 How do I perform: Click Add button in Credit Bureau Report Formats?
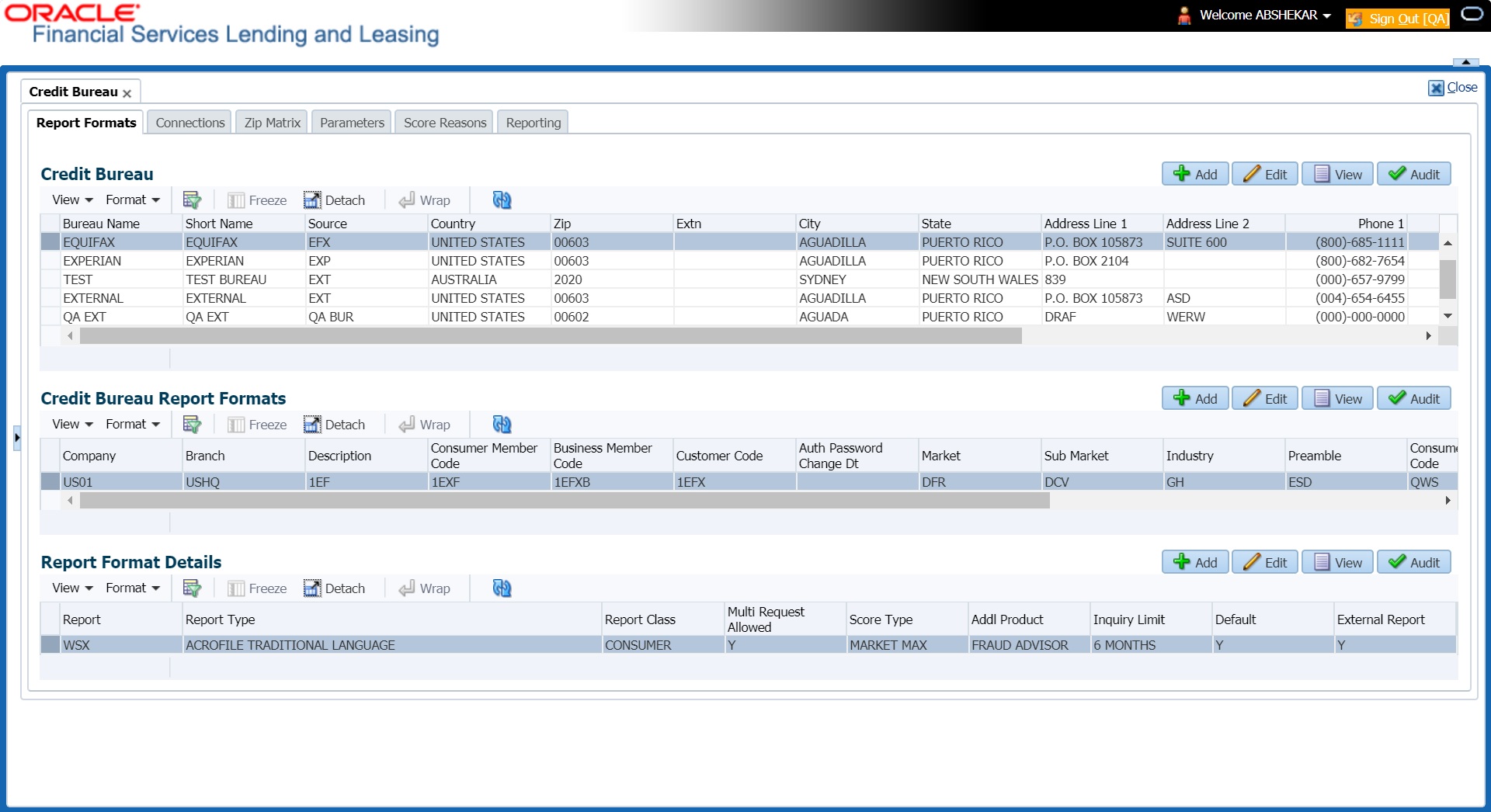(x=1195, y=398)
